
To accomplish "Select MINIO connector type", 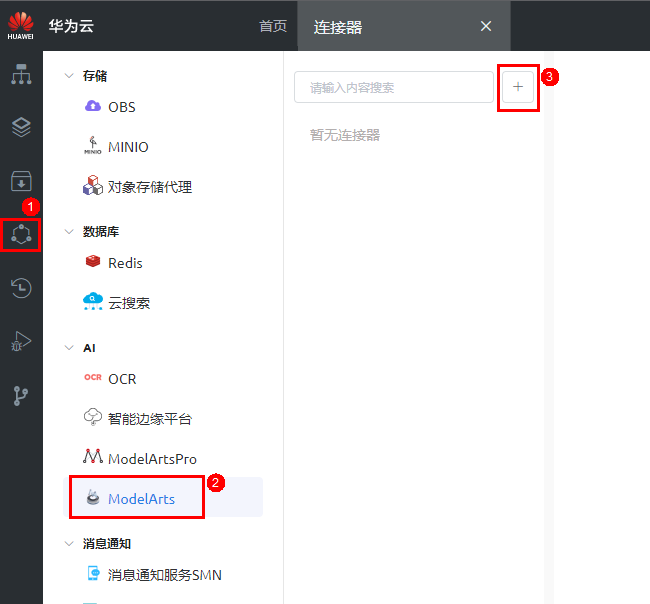I will pos(128,147).
